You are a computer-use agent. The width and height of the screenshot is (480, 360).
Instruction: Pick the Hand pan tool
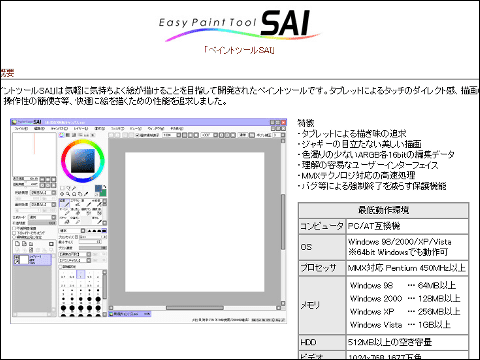(x=80, y=194)
